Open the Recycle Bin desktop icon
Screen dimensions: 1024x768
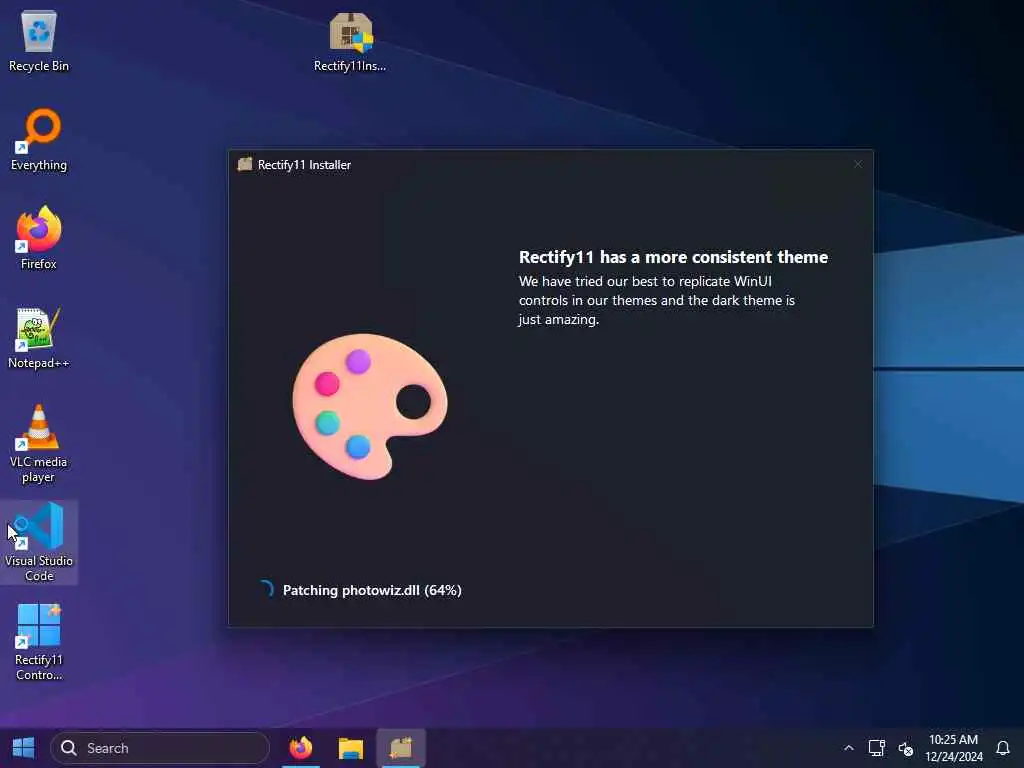point(39,40)
